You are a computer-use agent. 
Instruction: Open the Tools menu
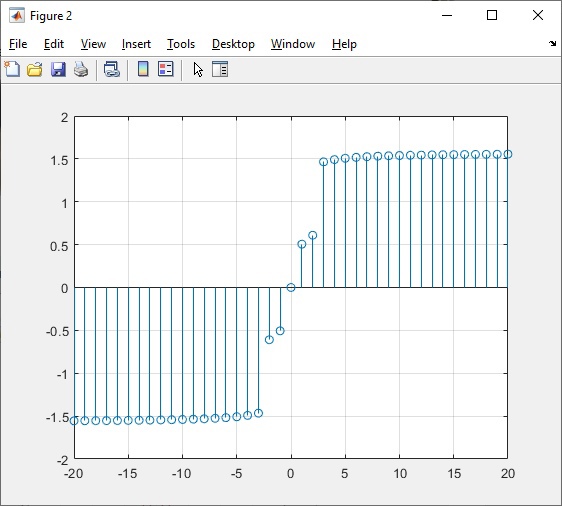pyautogui.click(x=181, y=44)
